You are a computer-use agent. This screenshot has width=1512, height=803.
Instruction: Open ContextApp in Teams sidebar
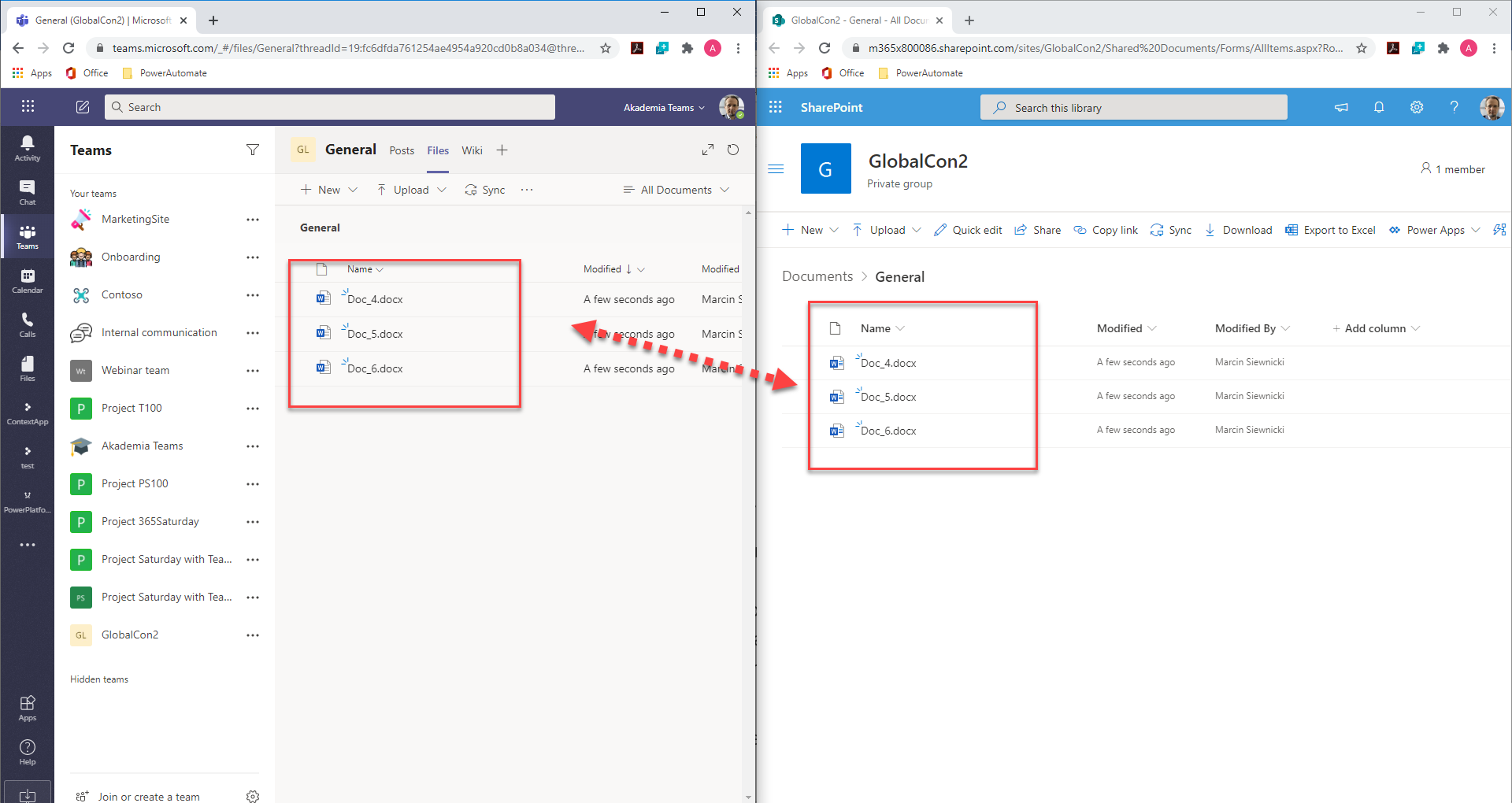click(x=28, y=413)
